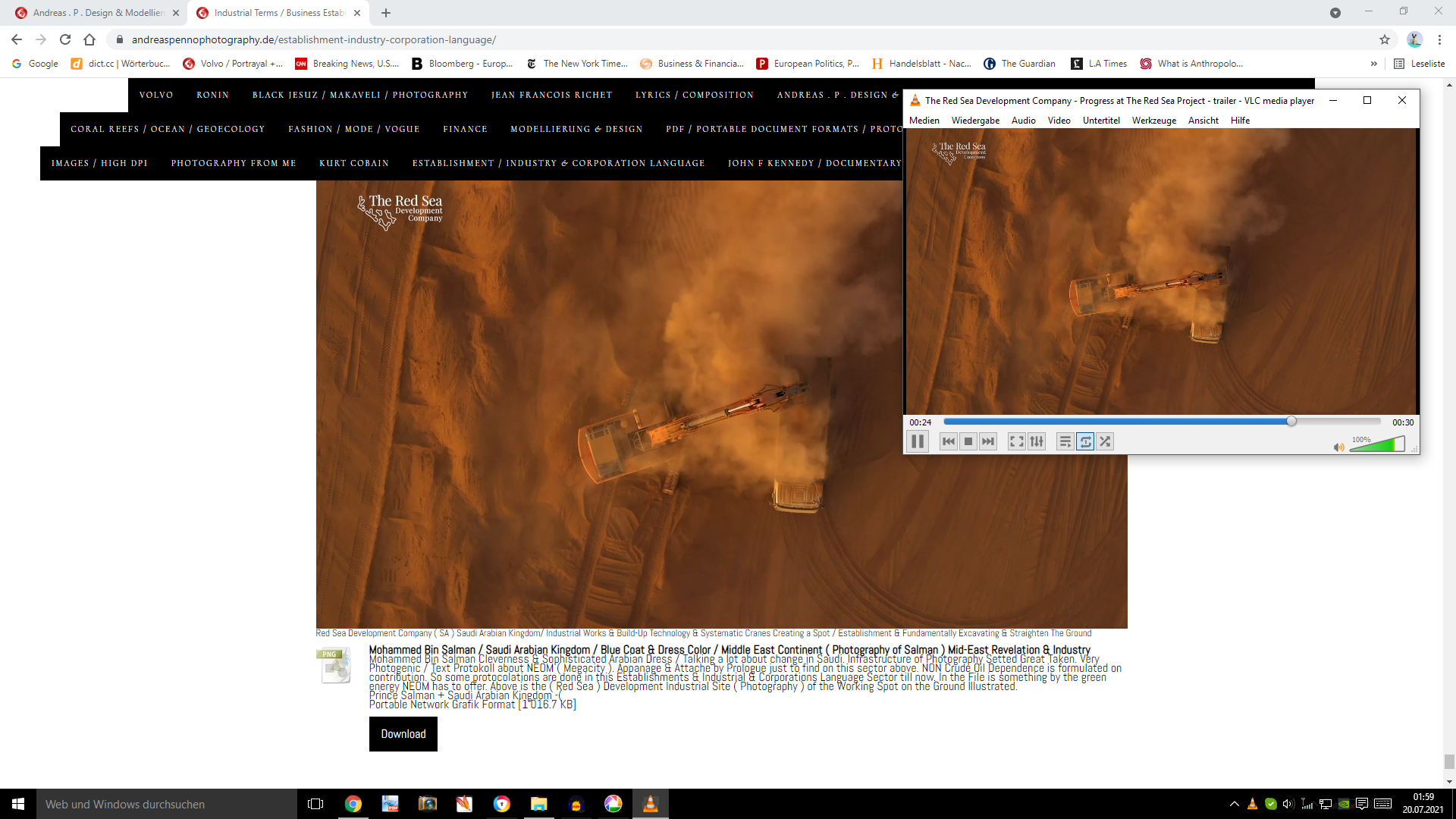Viewport: 1456px width, 819px height.
Task: Expand hidden bookmarks chevron
Action: (1373, 64)
